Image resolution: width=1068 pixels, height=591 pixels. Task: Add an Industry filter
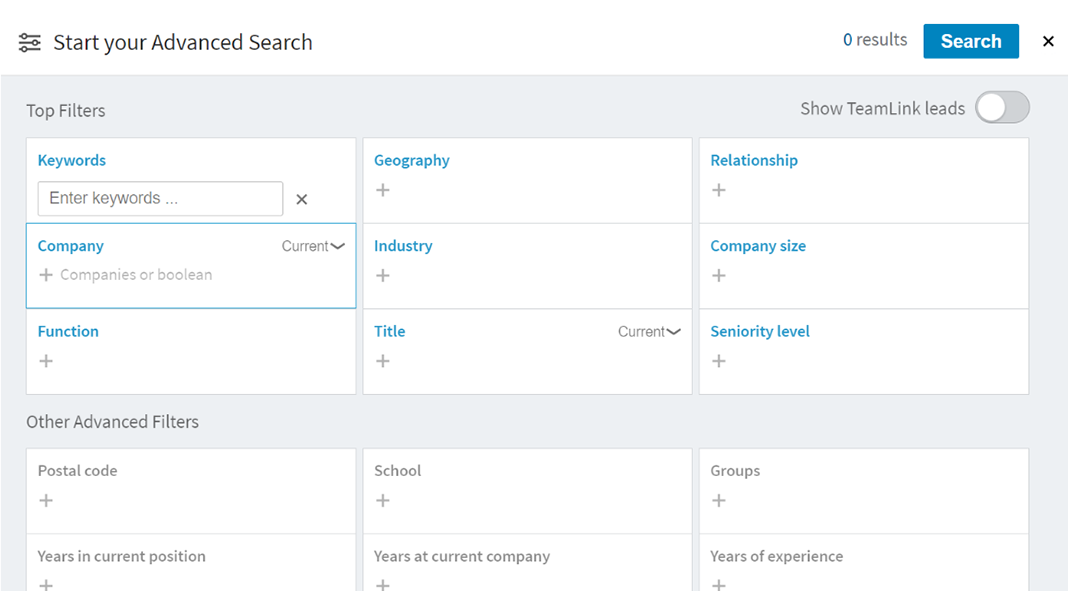(382, 275)
